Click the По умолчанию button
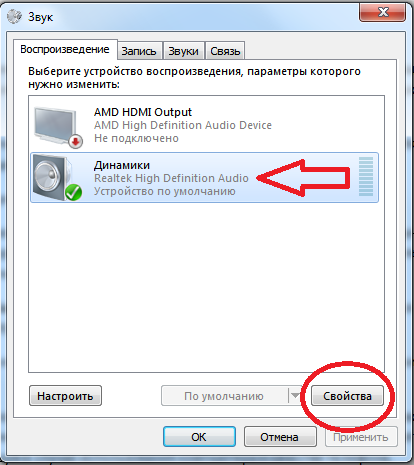Screen dimensions: 414x465 tap(224, 396)
